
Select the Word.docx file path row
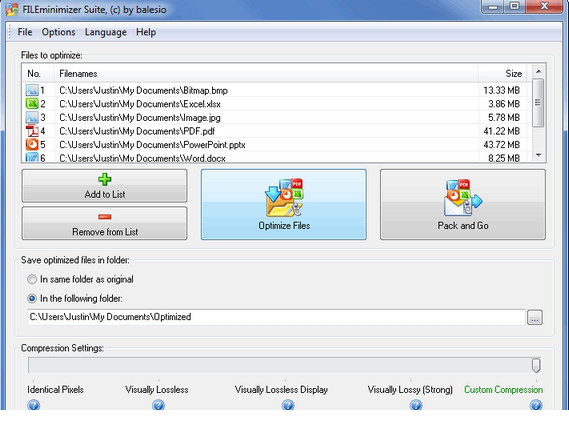142,158
